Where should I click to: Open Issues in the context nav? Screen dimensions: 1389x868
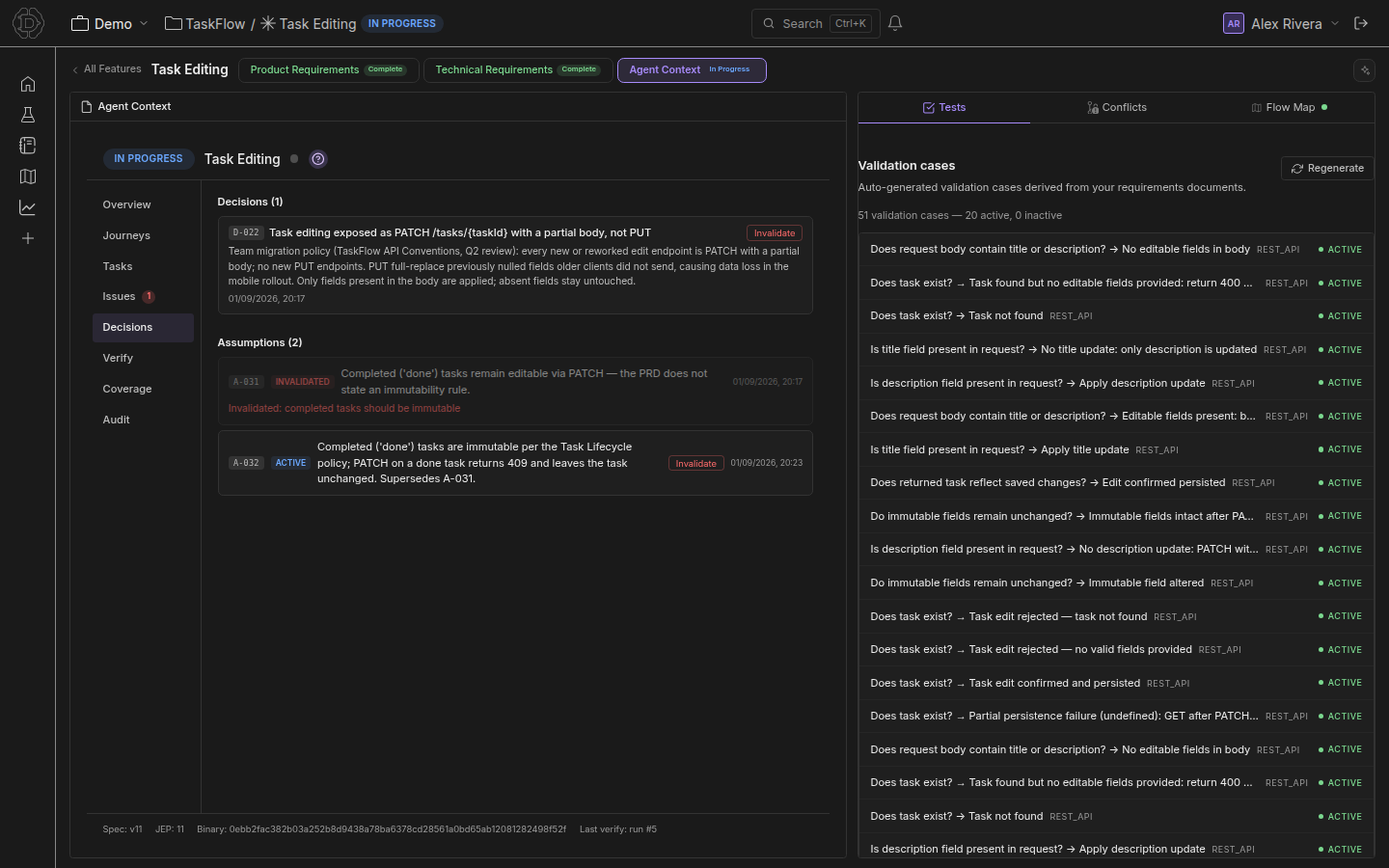click(143, 296)
